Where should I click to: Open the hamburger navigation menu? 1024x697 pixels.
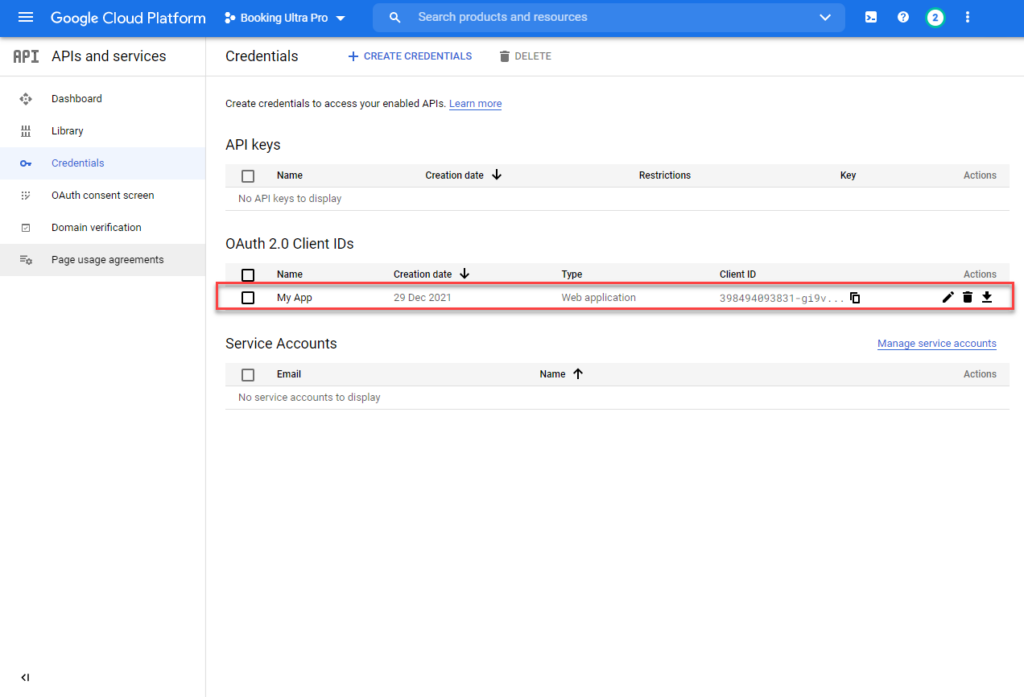pos(25,17)
